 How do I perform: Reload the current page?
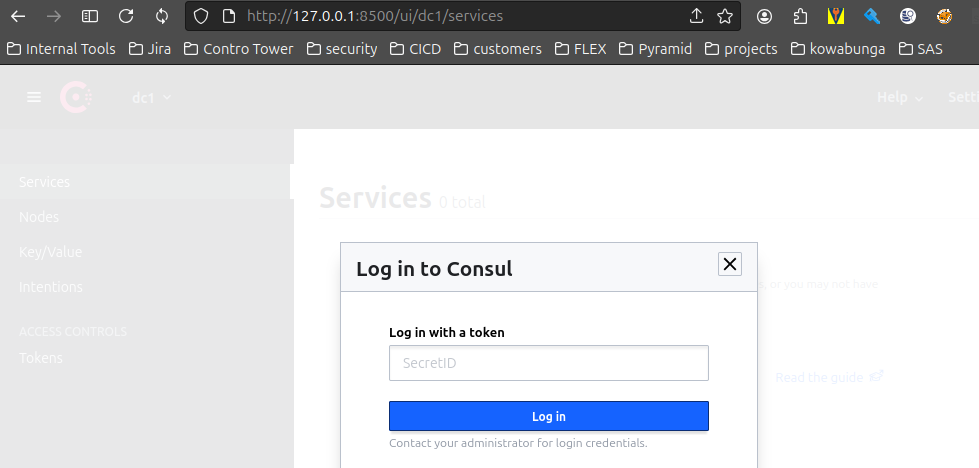tap(126, 16)
